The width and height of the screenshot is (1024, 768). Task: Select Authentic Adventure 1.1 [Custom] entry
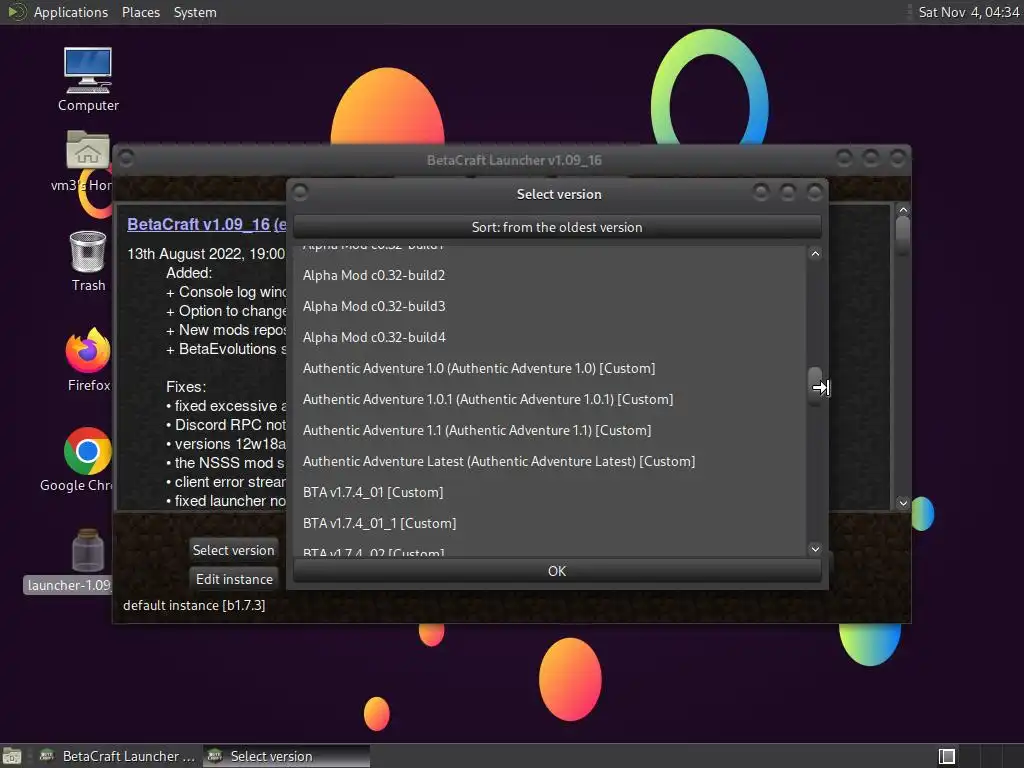pos(549,430)
